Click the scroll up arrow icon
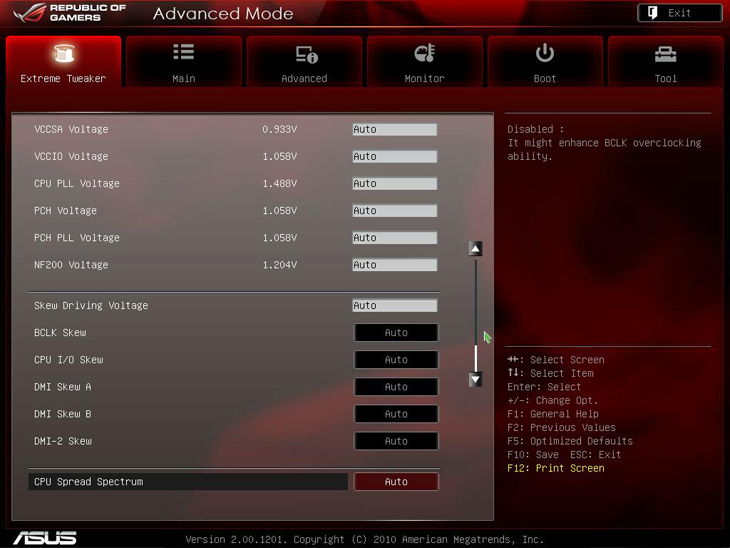 pos(476,248)
